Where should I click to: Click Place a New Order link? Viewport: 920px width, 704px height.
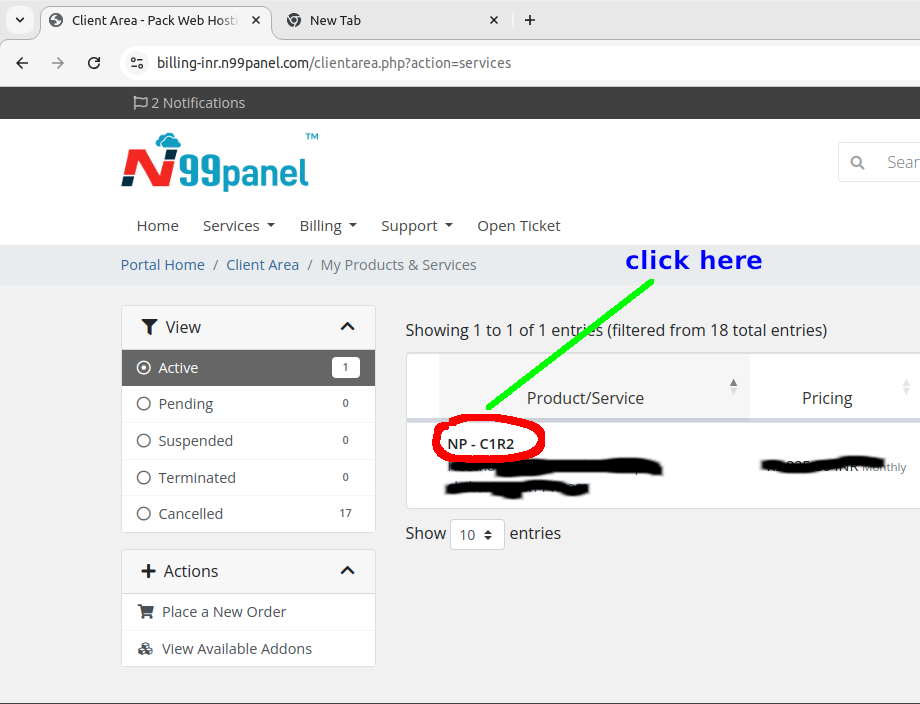pos(224,612)
